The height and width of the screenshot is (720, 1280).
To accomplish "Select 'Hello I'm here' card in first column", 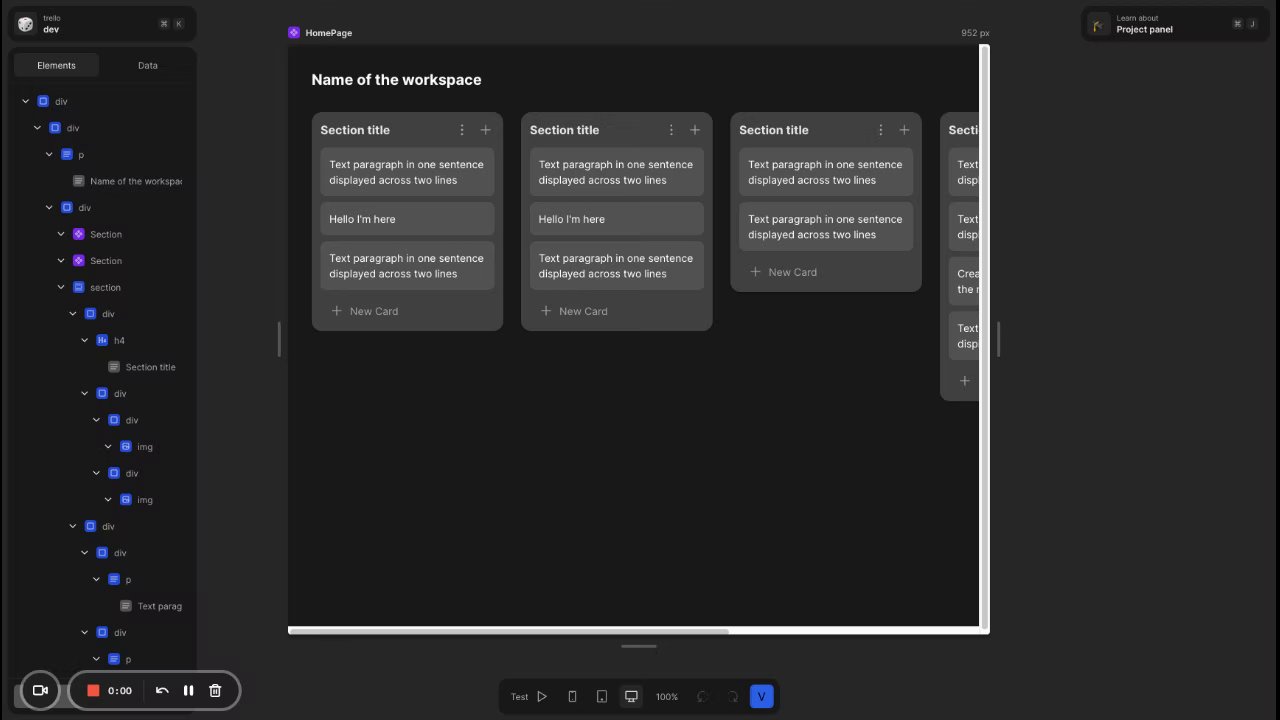I will (407, 219).
